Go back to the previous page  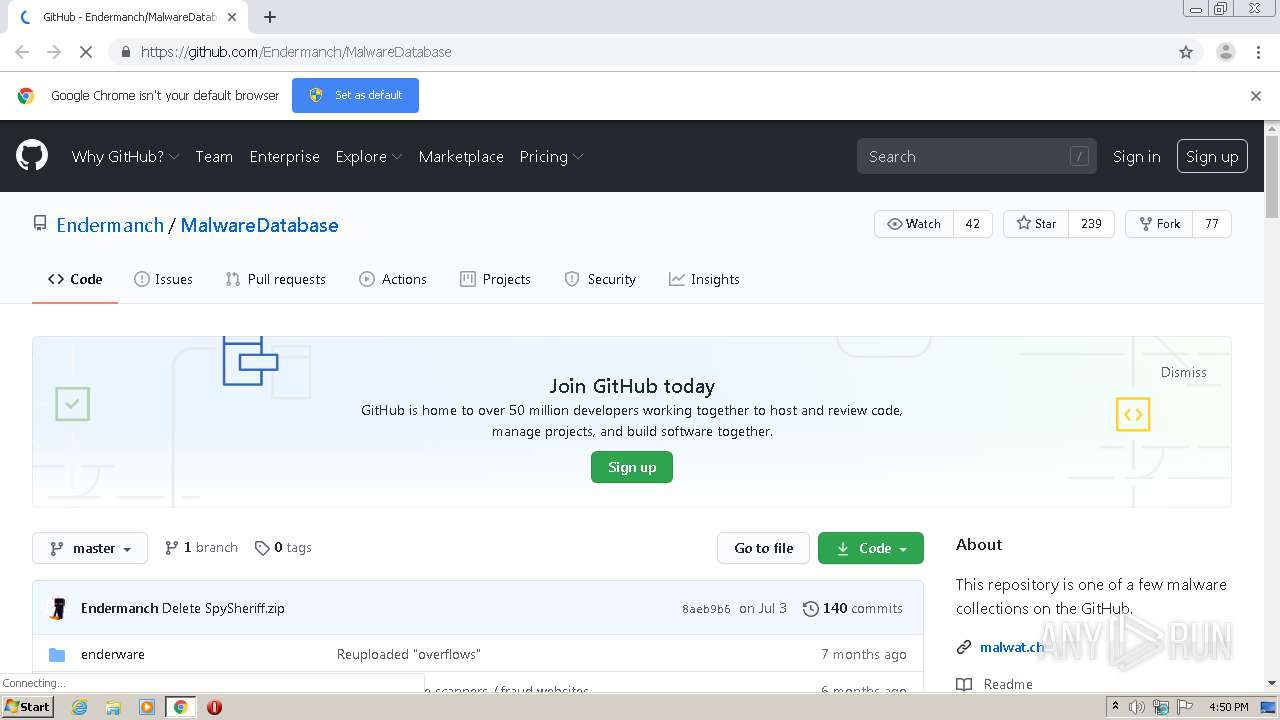(22, 52)
